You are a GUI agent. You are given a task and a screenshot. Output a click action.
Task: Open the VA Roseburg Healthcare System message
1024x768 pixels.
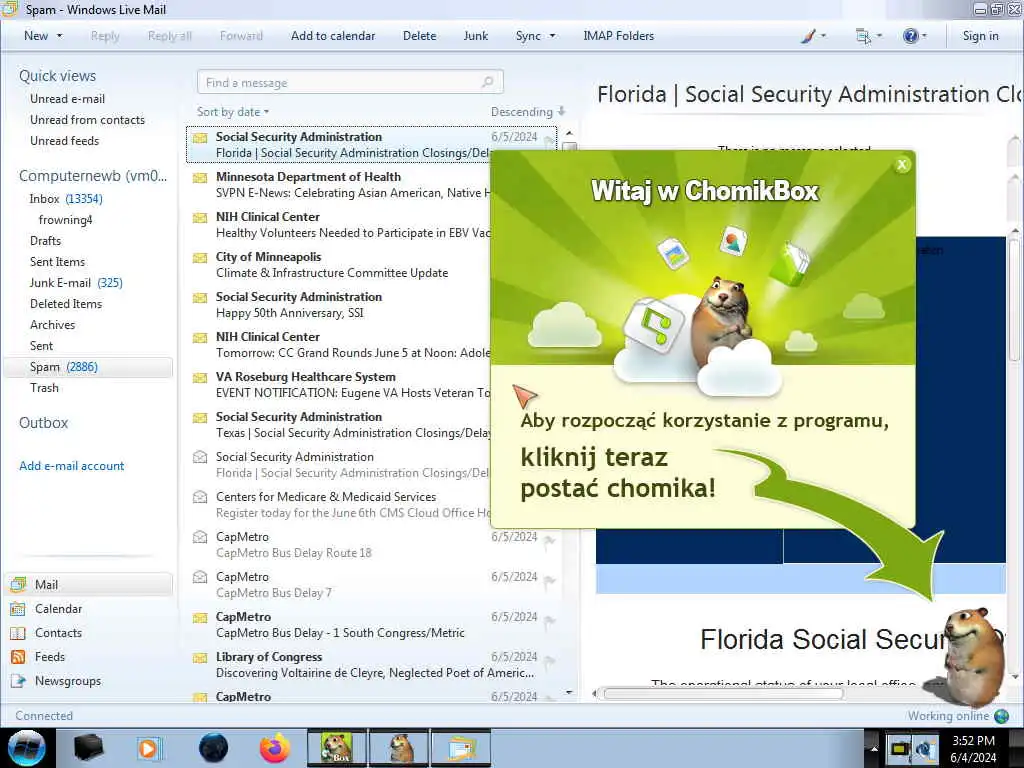340,385
